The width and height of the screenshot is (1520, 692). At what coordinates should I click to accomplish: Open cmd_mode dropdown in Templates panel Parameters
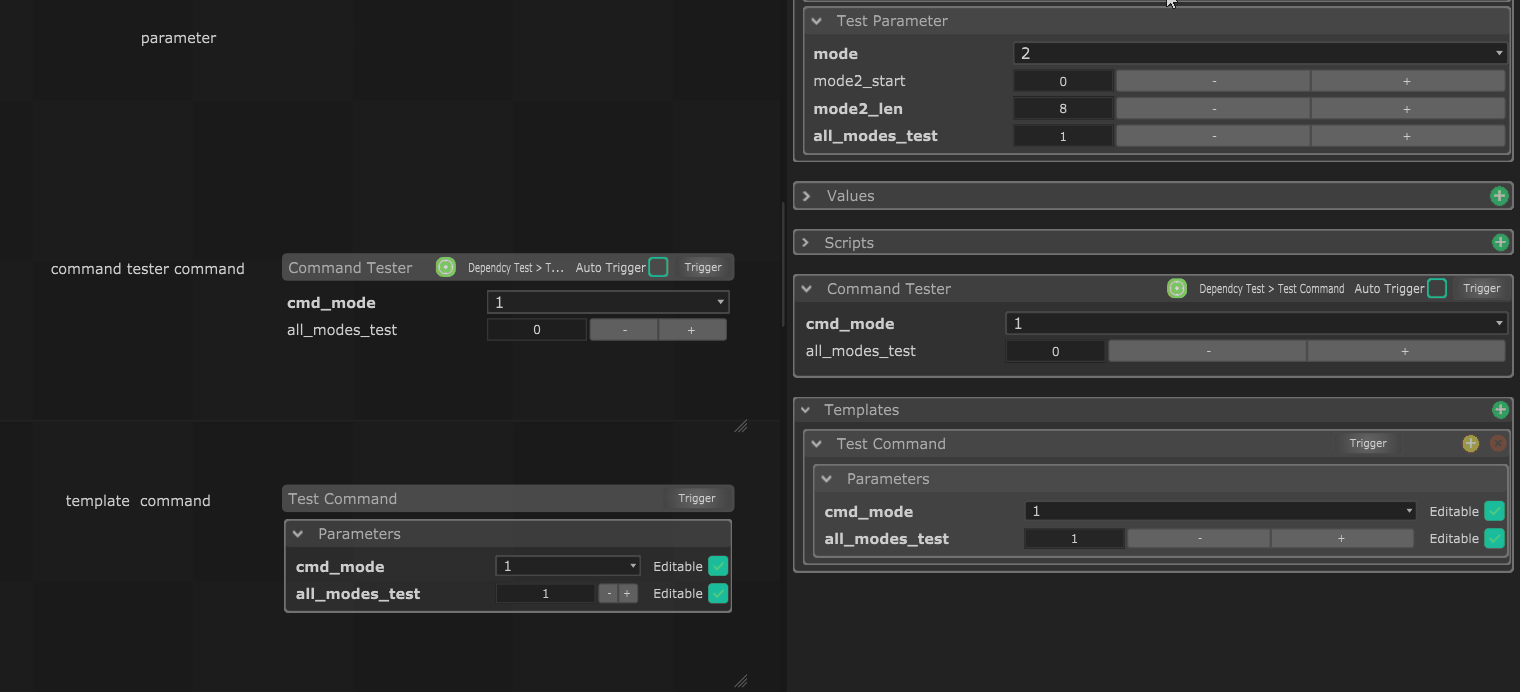tap(1220, 511)
